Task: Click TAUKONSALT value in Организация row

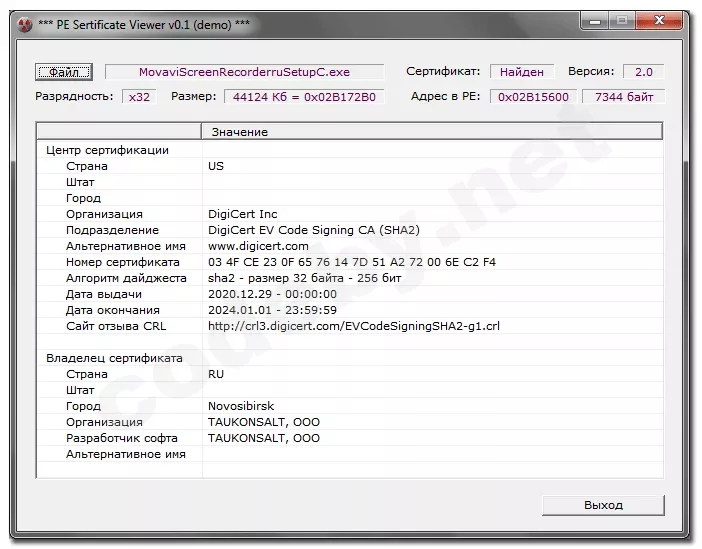Action: [x=264, y=422]
